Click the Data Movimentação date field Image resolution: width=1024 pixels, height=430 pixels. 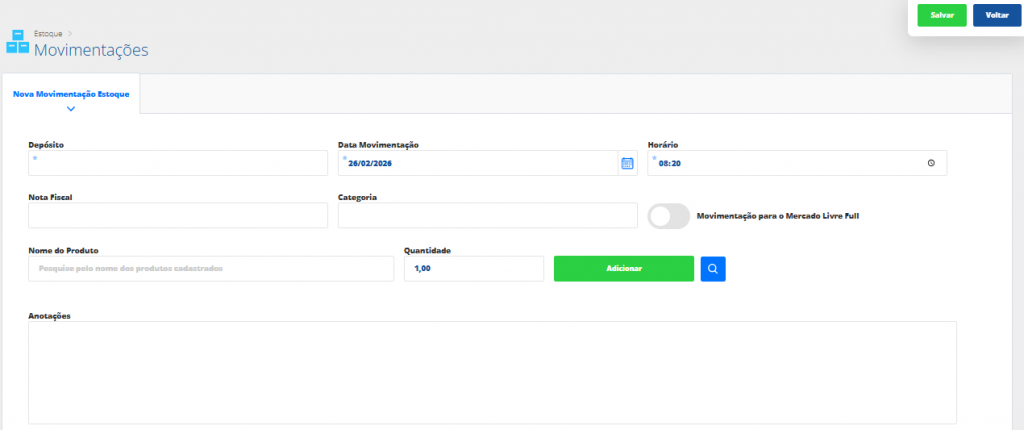pos(478,163)
